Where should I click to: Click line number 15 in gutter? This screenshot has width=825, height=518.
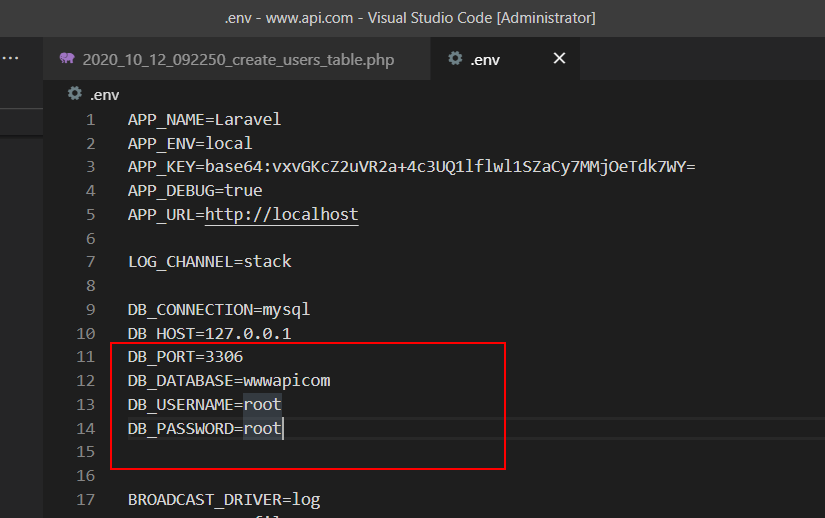(x=86, y=452)
